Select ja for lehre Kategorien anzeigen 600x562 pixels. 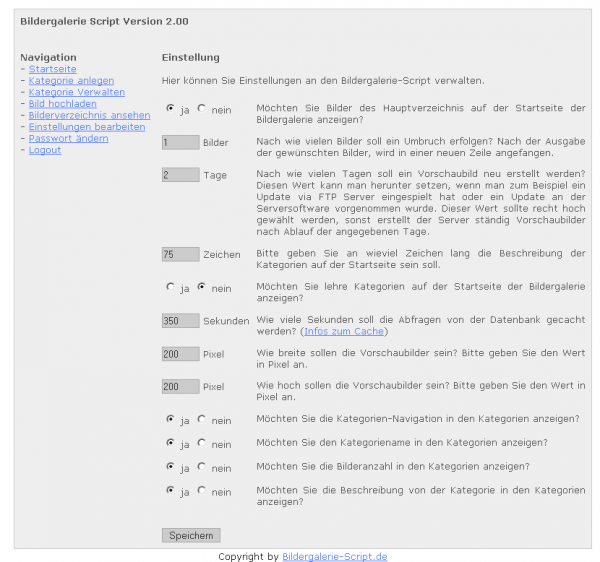point(170,287)
